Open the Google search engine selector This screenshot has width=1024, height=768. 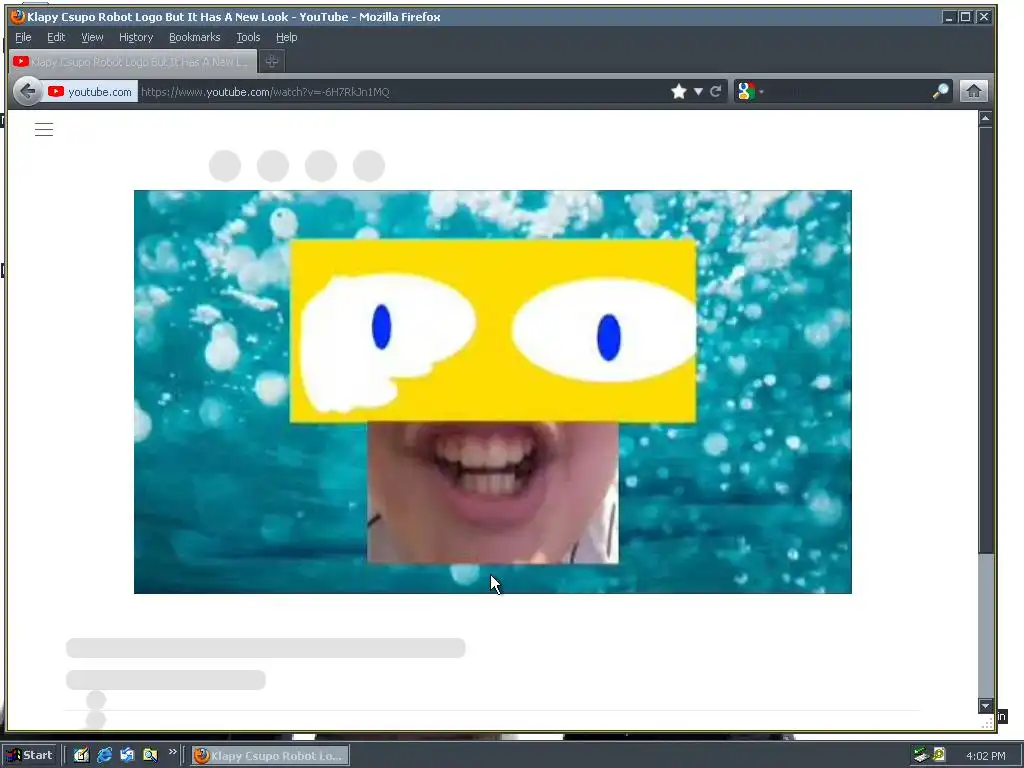click(750, 91)
